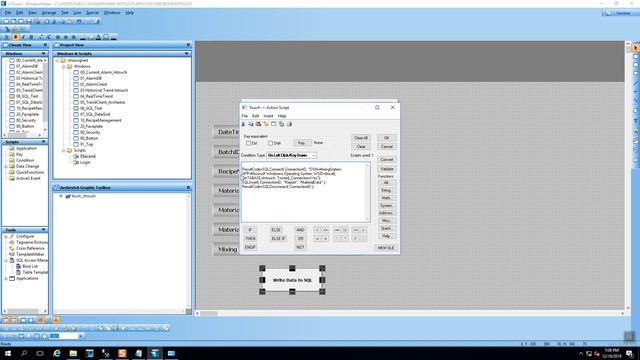Click the Validate button
This screenshot has height=360, width=640.
click(387, 169)
